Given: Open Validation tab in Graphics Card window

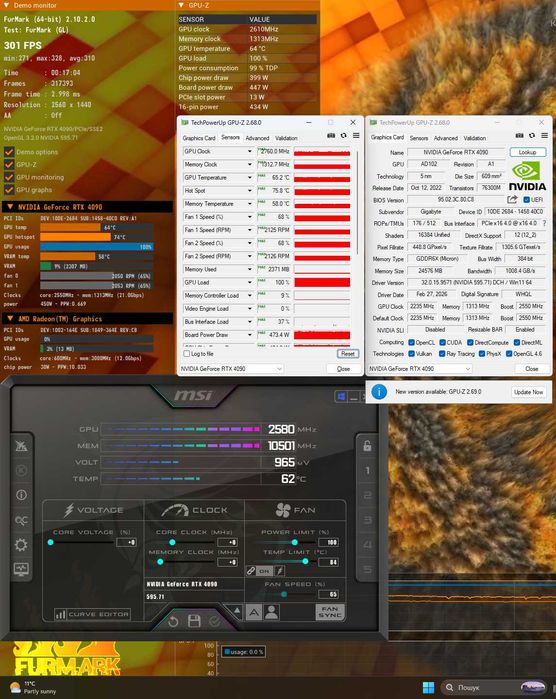Looking at the screenshot, I should [475, 138].
